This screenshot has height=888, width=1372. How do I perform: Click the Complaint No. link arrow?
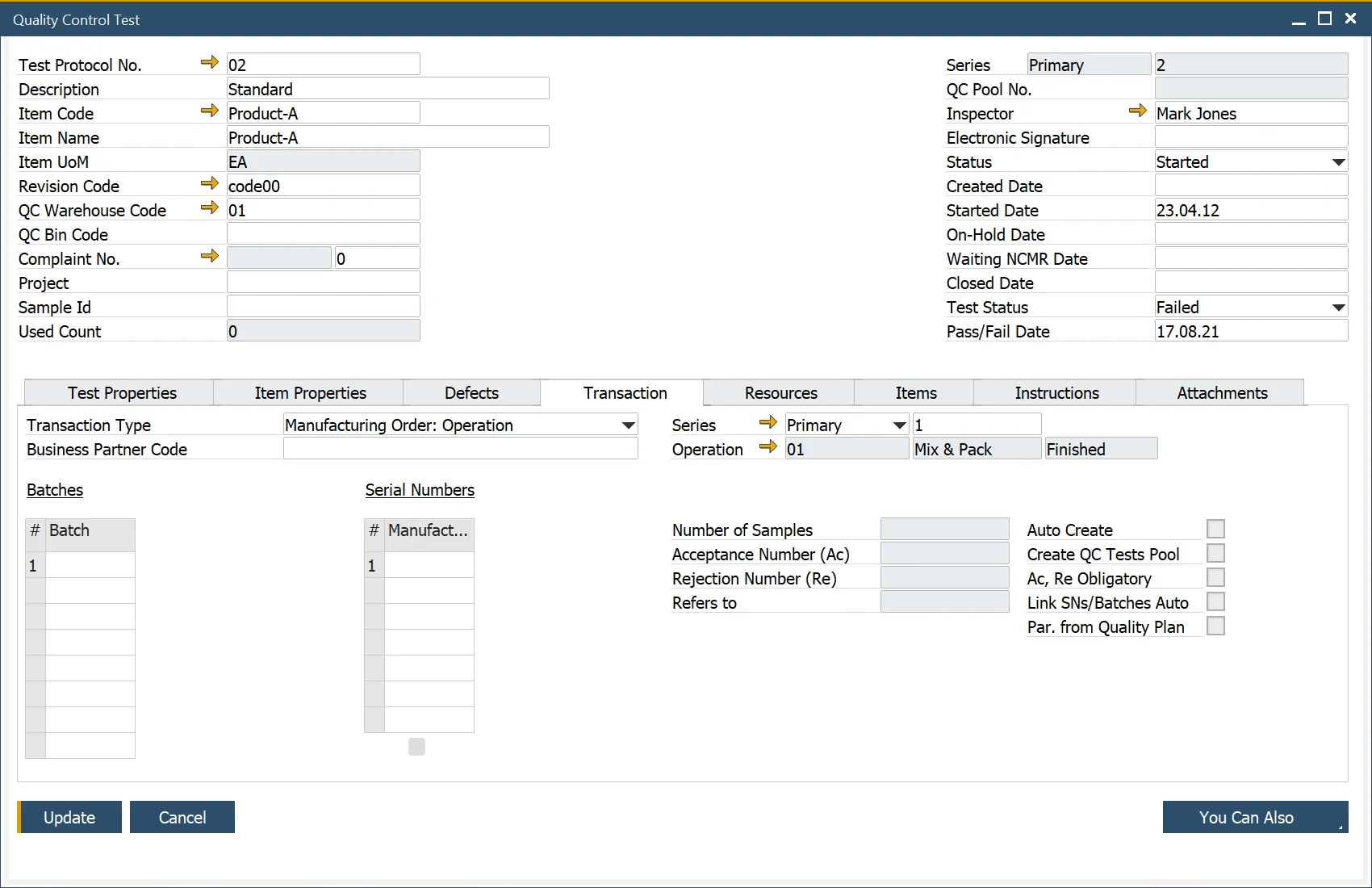tap(209, 256)
